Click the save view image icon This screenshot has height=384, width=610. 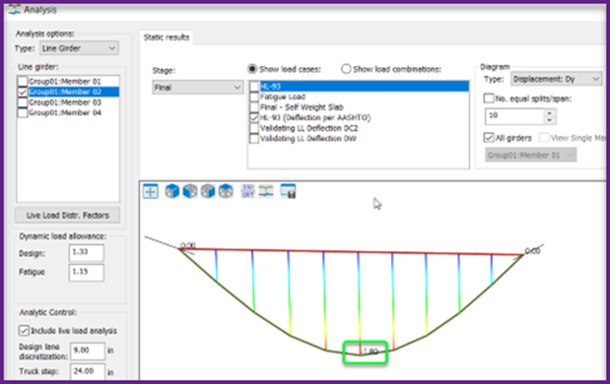point(288,191)
